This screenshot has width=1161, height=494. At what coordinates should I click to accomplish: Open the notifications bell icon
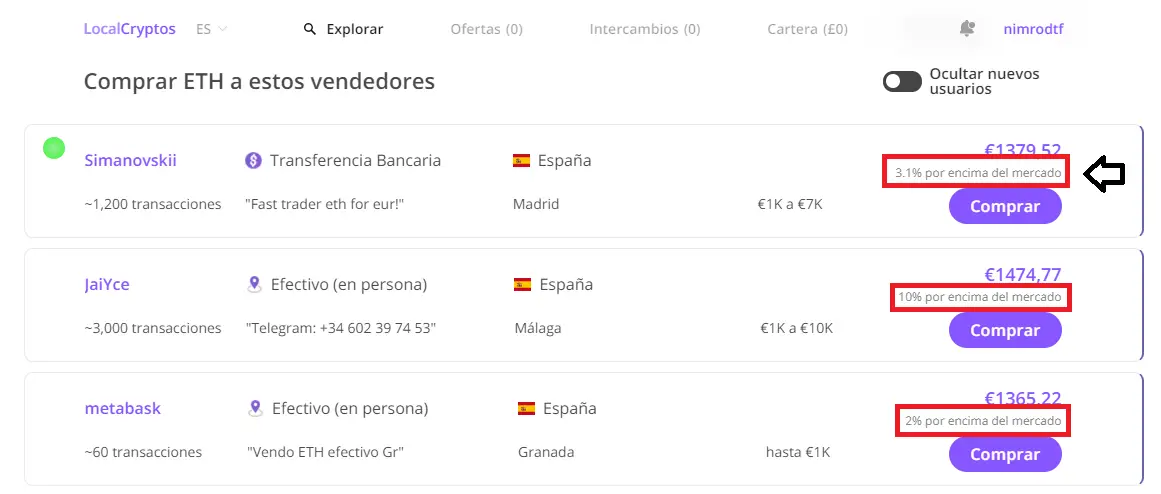pos(966,29)
